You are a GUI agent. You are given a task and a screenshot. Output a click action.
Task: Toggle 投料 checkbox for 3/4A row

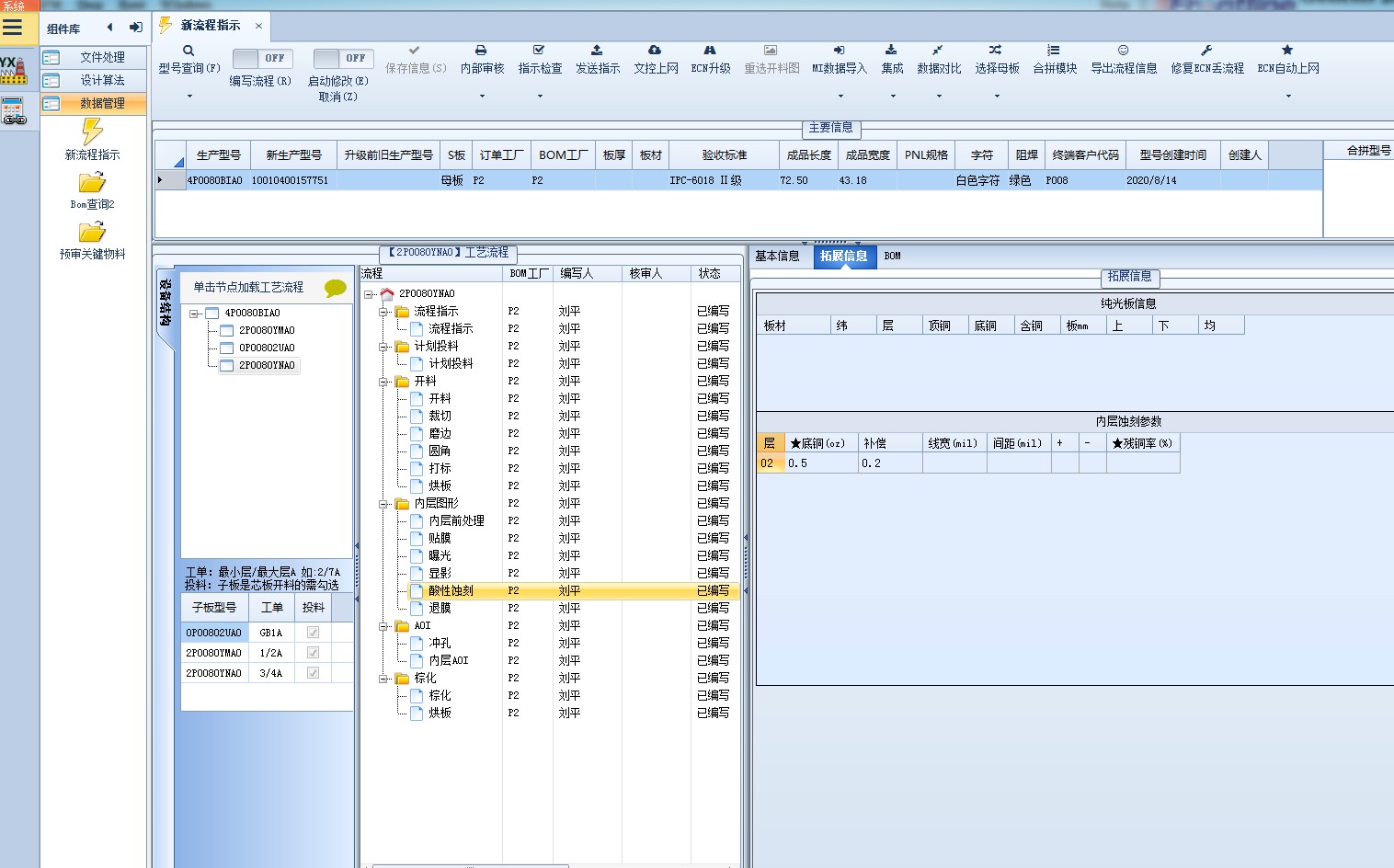[x=313, y=673]
